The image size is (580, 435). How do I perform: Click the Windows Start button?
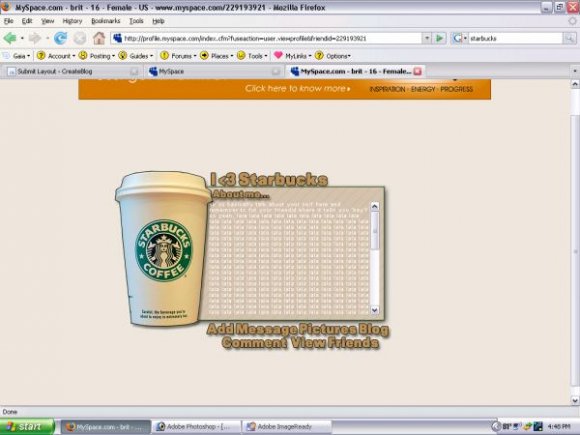point(27,426)
